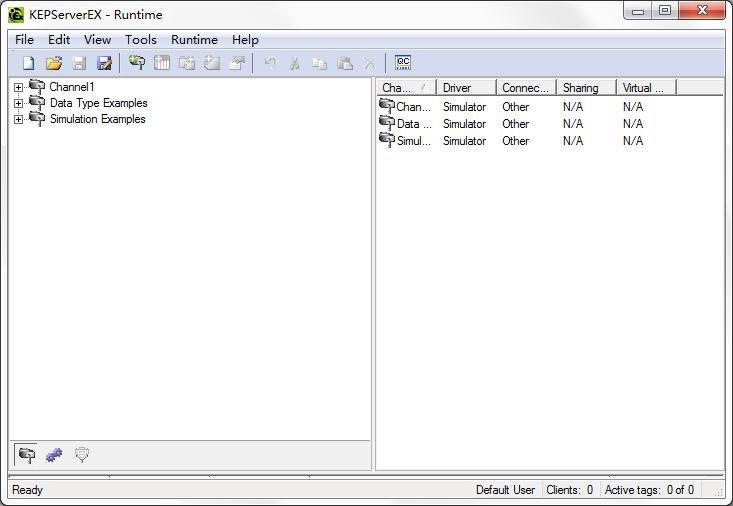Click the Open Project folder icon

point(54,63)
